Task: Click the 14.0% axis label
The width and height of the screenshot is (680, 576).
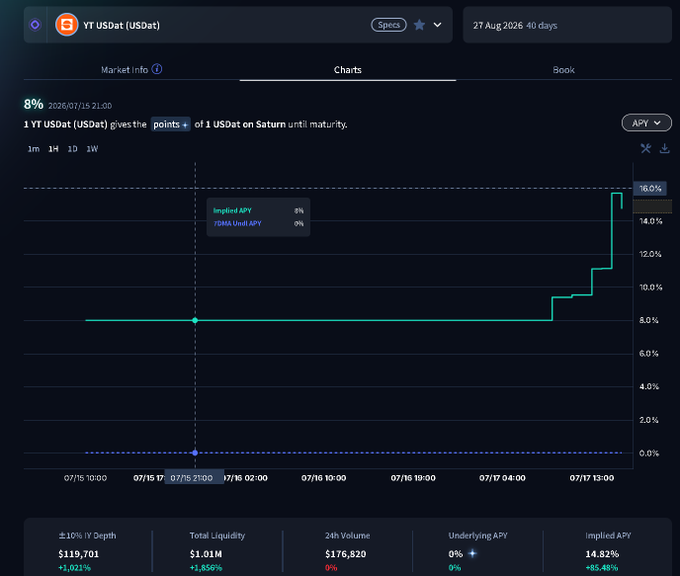Action: click(651, 221)
